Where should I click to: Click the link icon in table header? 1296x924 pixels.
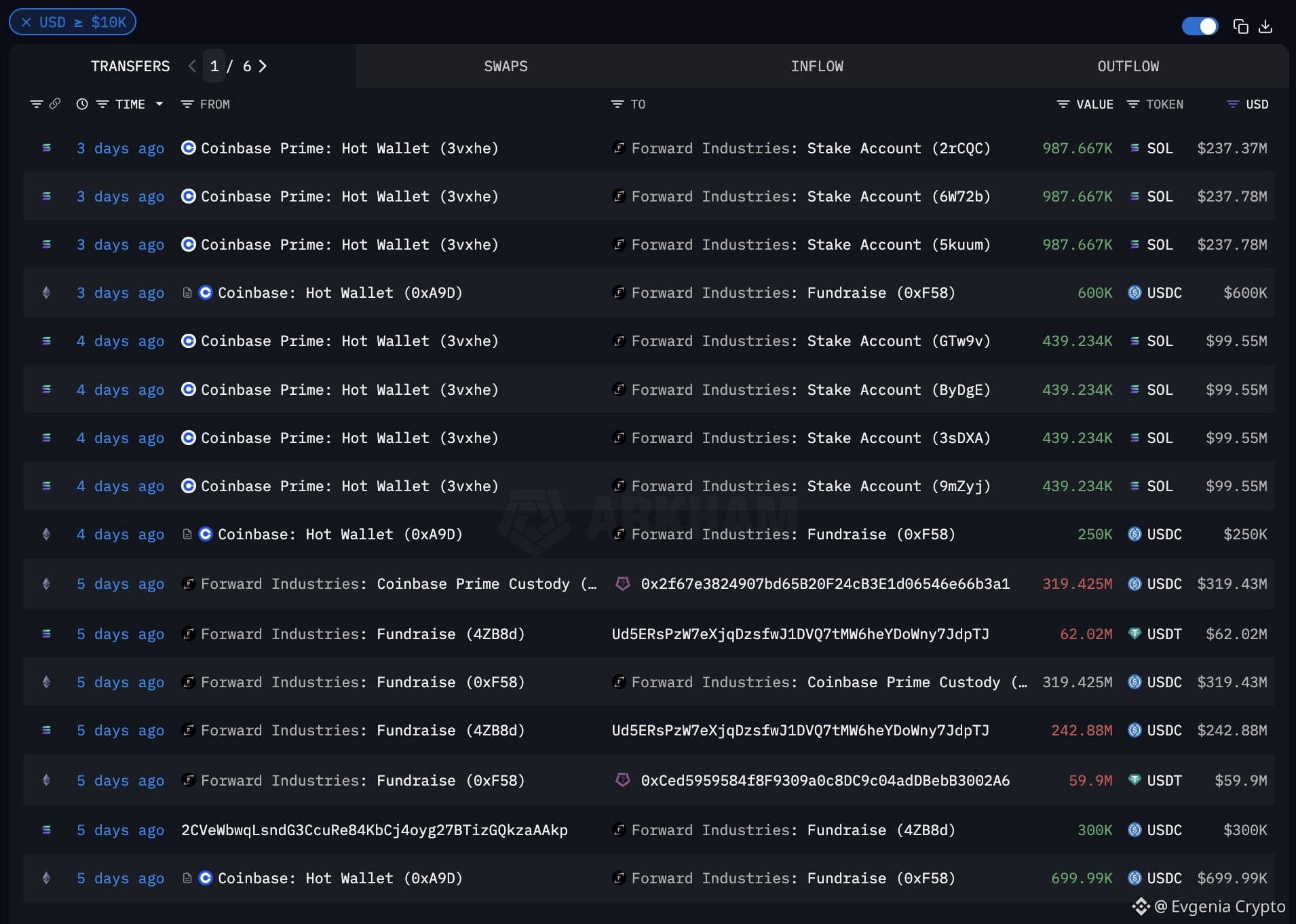pyautogui.click(x=55, y=104)
